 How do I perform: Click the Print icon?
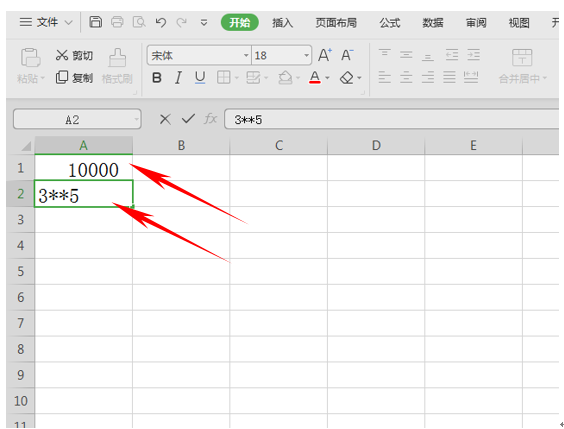click(117, 22)
